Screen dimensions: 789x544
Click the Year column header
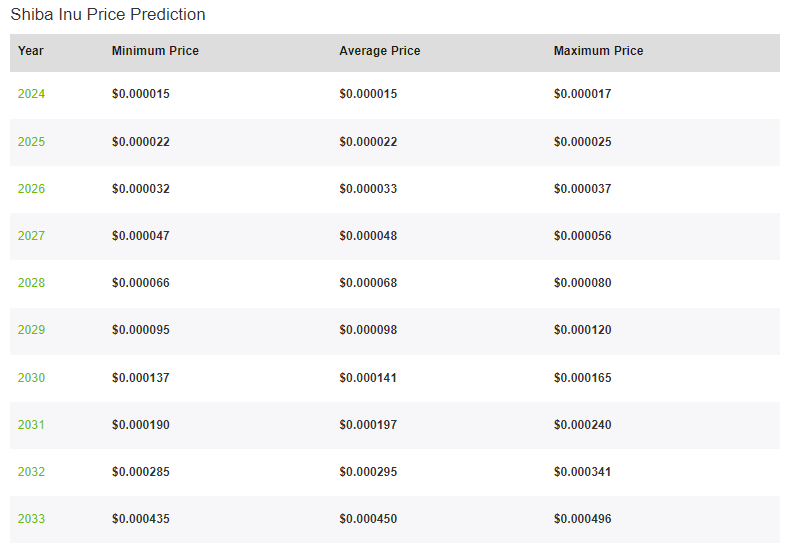tap(31, 51)
